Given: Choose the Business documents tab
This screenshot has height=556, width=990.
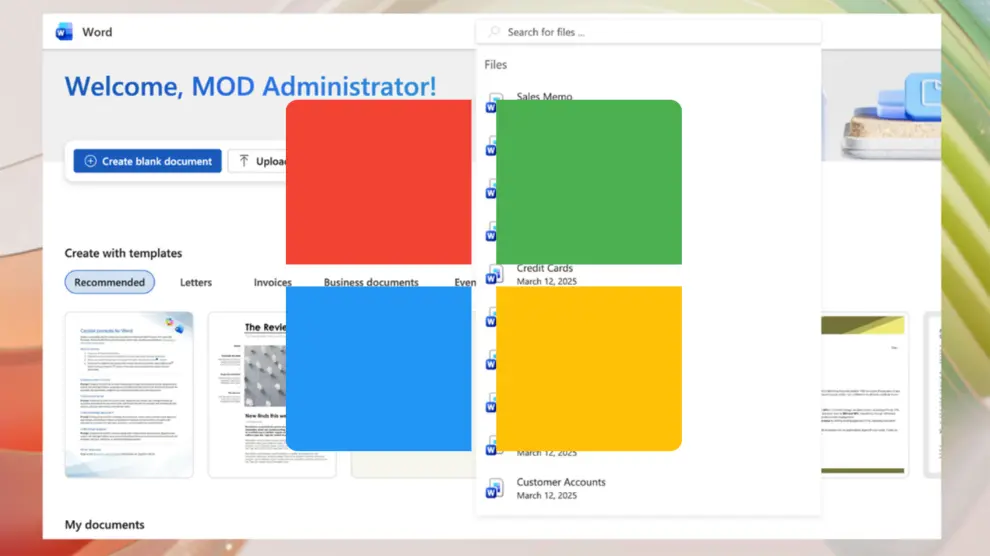Looking at the screenshot, I should point(371,282).
